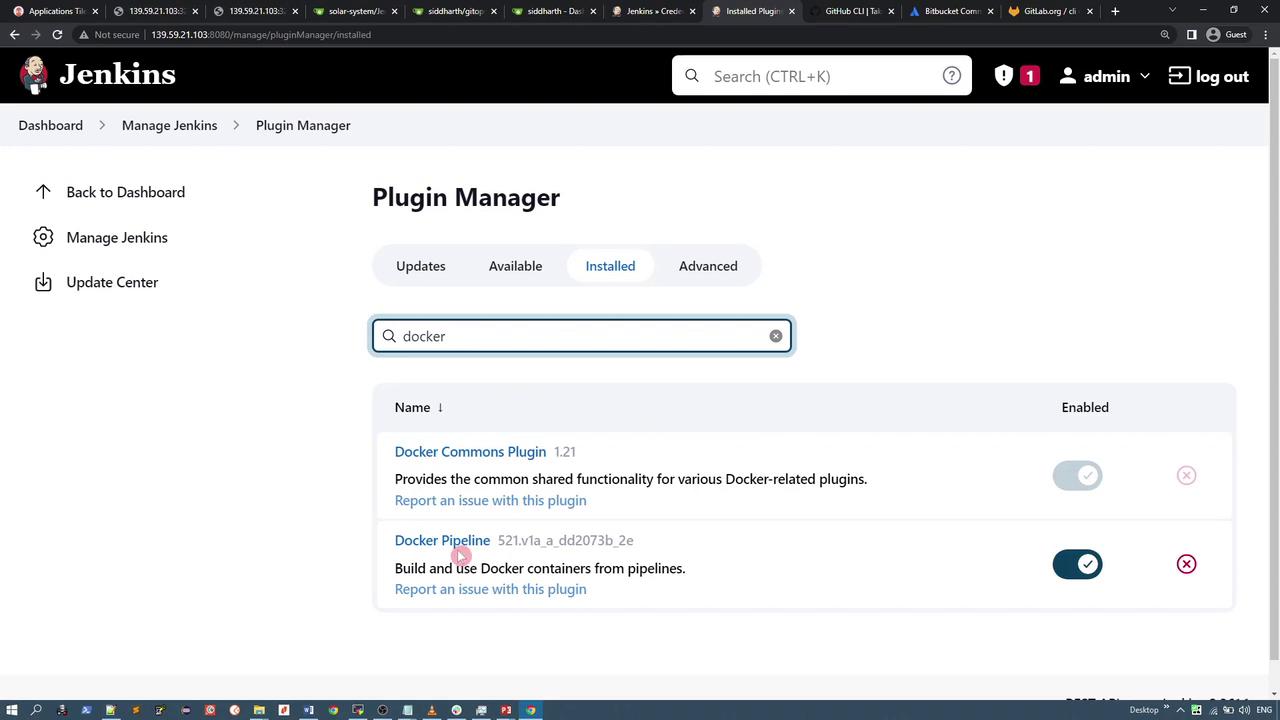This screenshot has width=1280, height=720.
Task: Click the Update Center download icon
Action: [43, 282]
